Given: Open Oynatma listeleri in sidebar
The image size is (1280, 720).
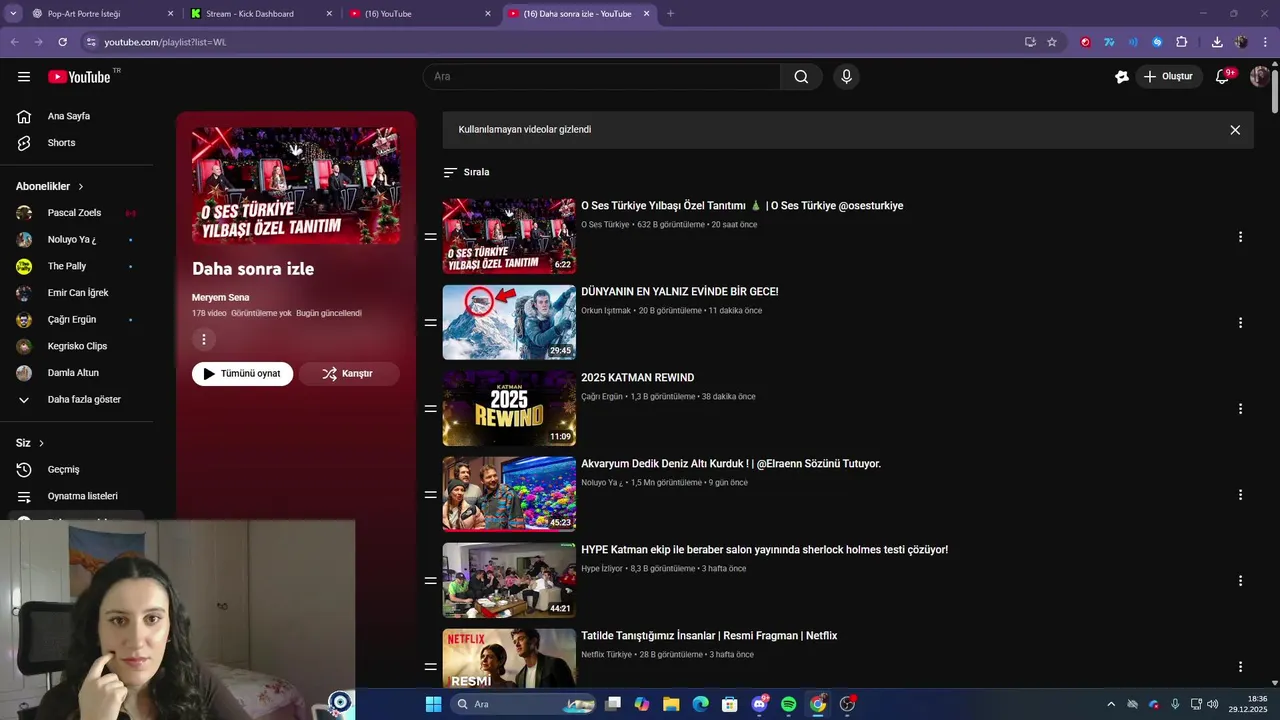Looking at the screenshot, I should pyautogui.click(x=76, y=496).
